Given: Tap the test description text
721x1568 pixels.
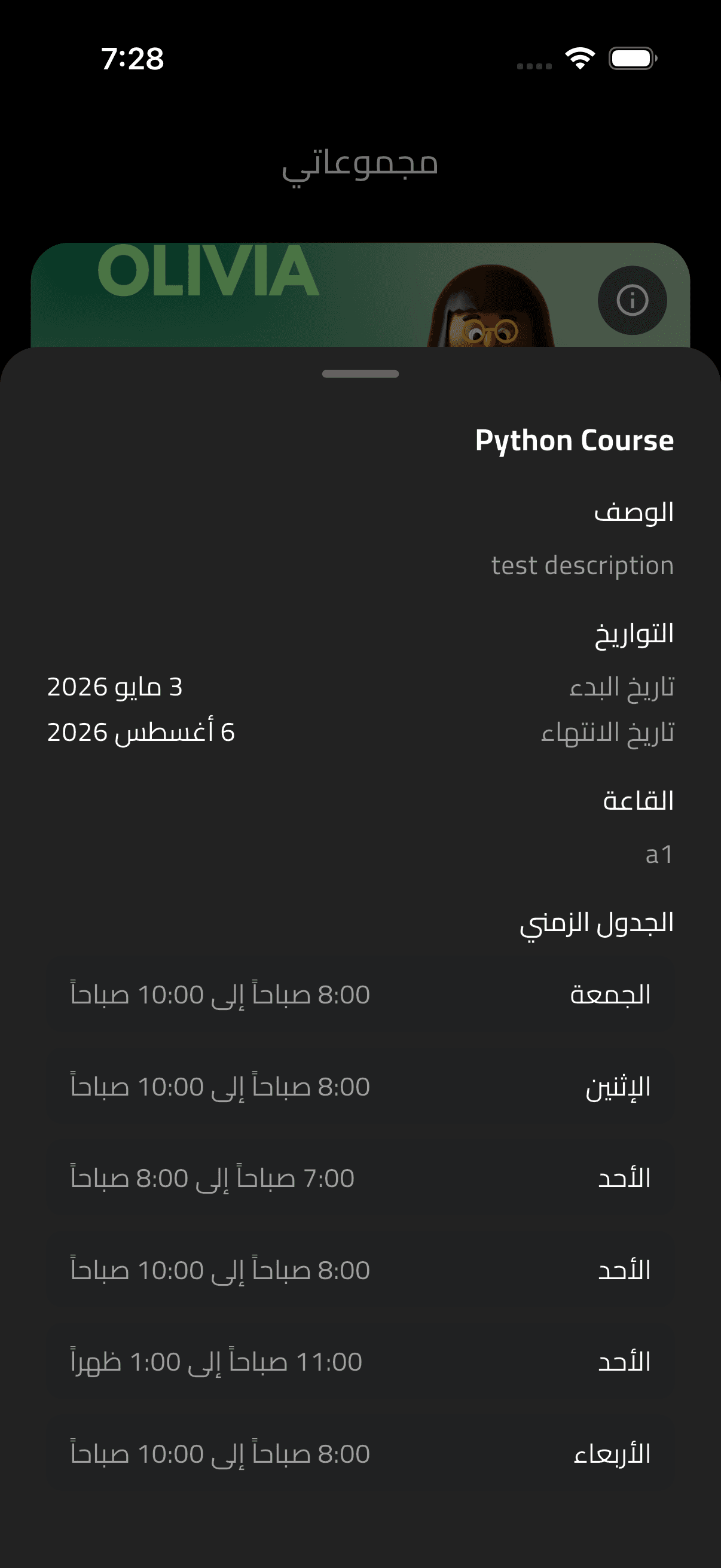Looking at the screenshot, I should pyautogui.click(x=582, y=566).
